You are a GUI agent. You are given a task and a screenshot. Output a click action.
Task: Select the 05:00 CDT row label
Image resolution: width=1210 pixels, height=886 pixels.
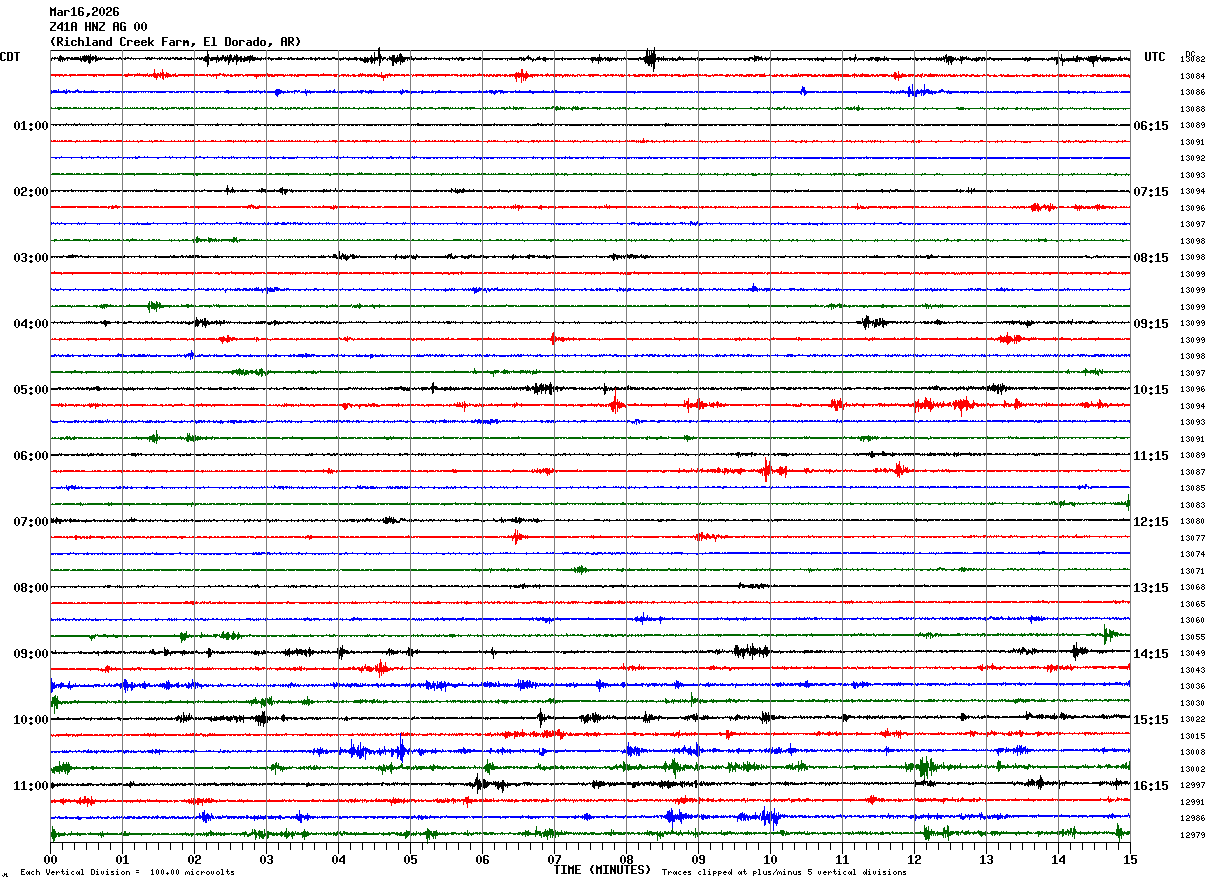[31, 390]
